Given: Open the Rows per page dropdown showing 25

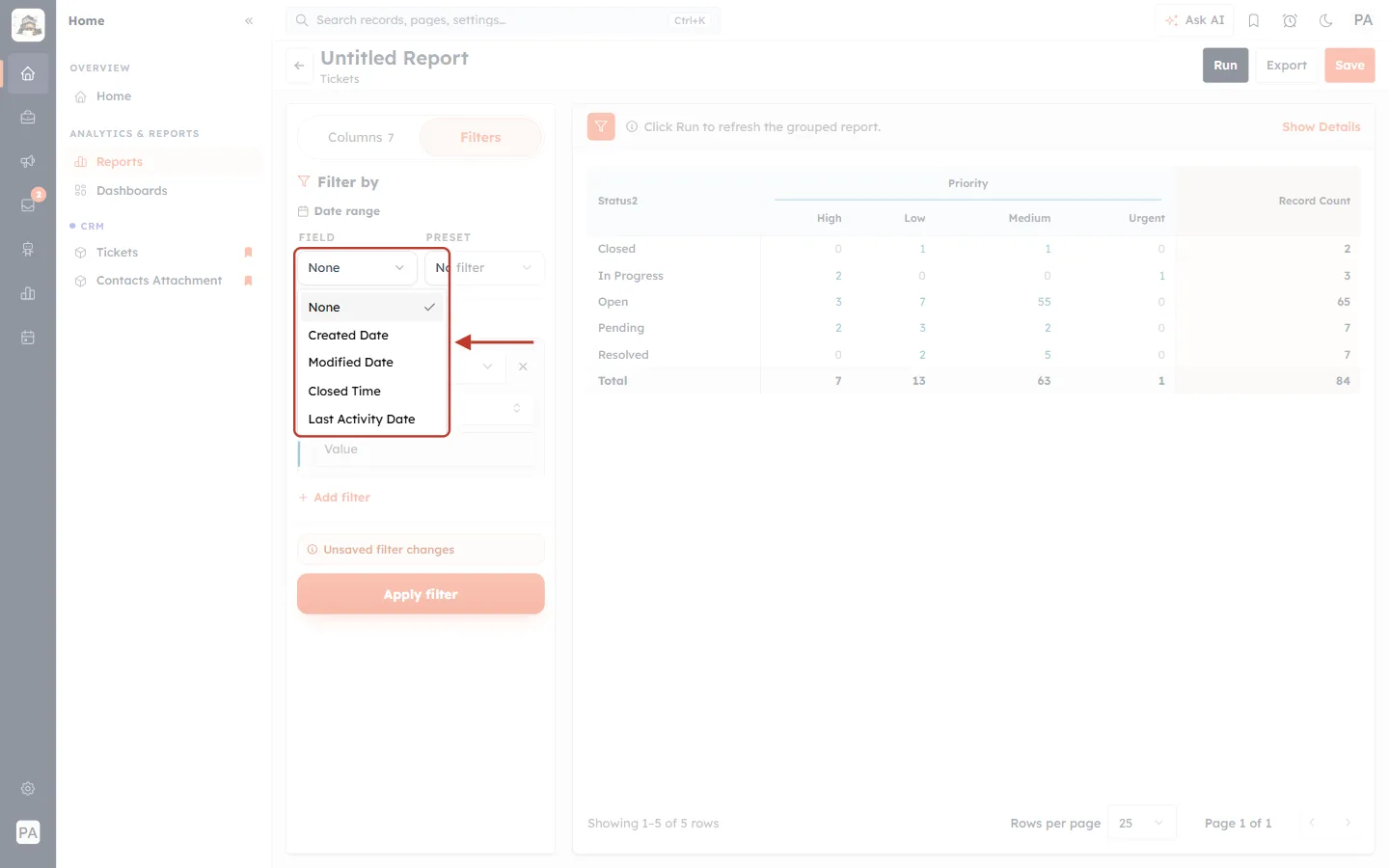Looking at the screenshot, I should [x=1142, y=823].
